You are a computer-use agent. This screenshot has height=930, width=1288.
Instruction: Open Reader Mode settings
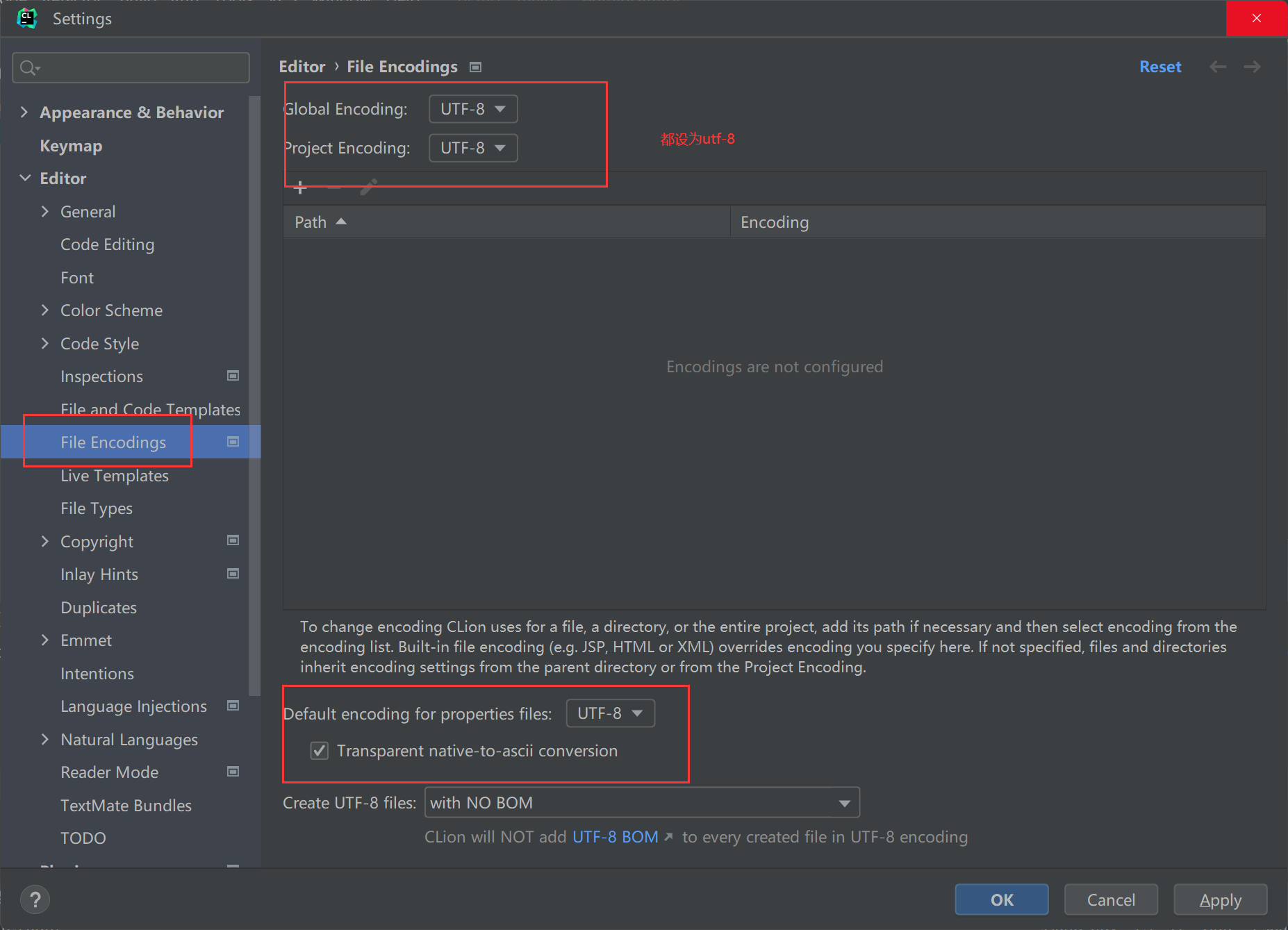(x=110, y=772)
